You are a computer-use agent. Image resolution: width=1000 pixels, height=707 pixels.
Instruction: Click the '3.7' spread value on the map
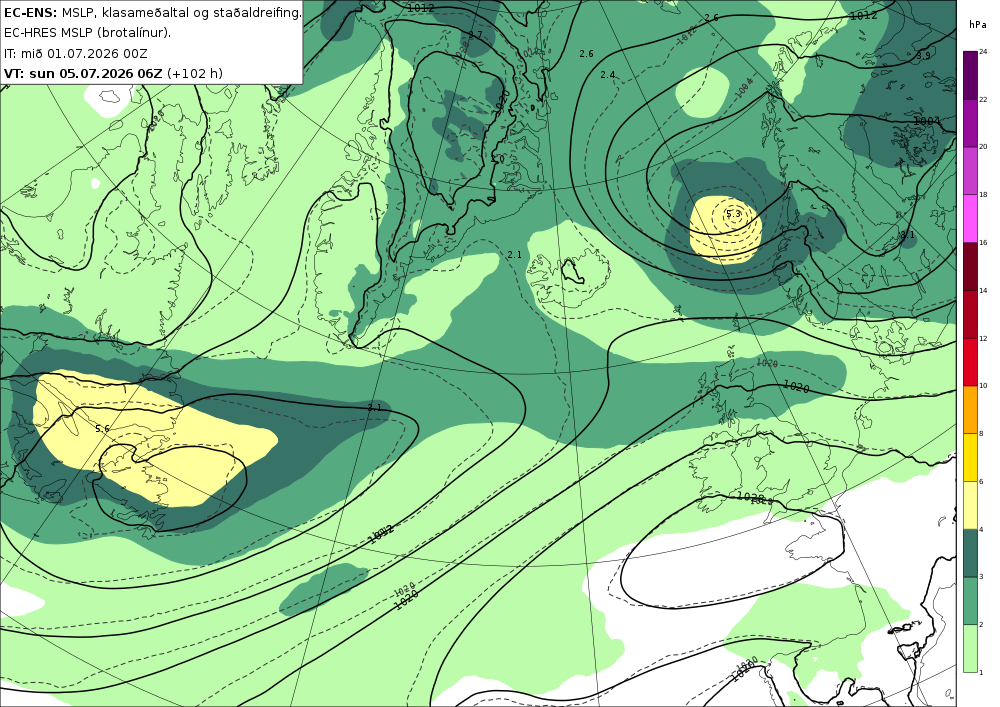point(475,34)
